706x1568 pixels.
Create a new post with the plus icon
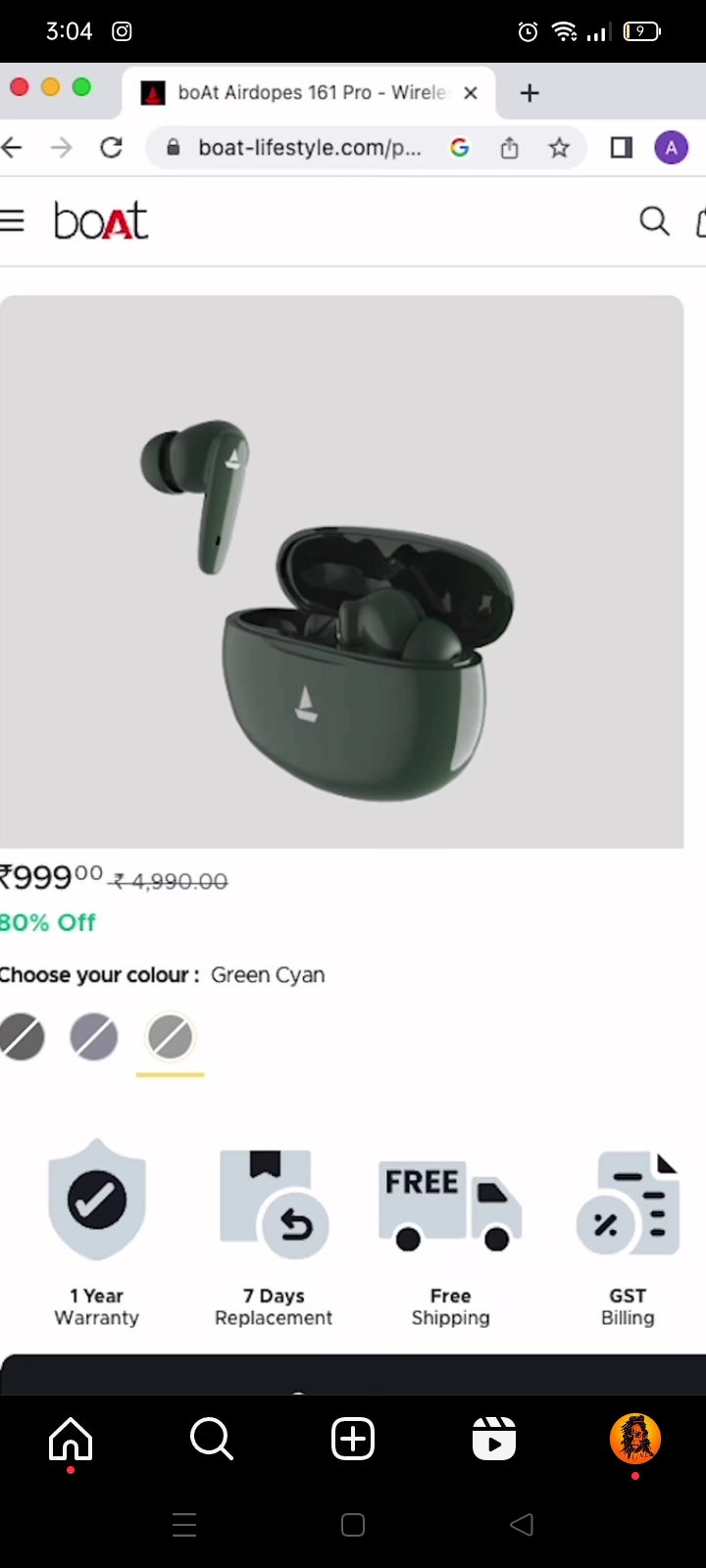tap(353, 1440)
